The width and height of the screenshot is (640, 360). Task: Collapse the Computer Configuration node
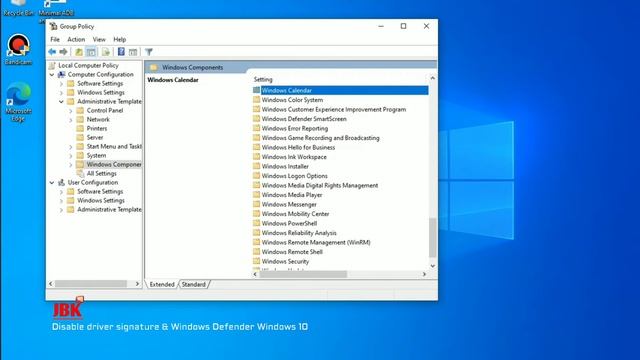pos(52,75)
